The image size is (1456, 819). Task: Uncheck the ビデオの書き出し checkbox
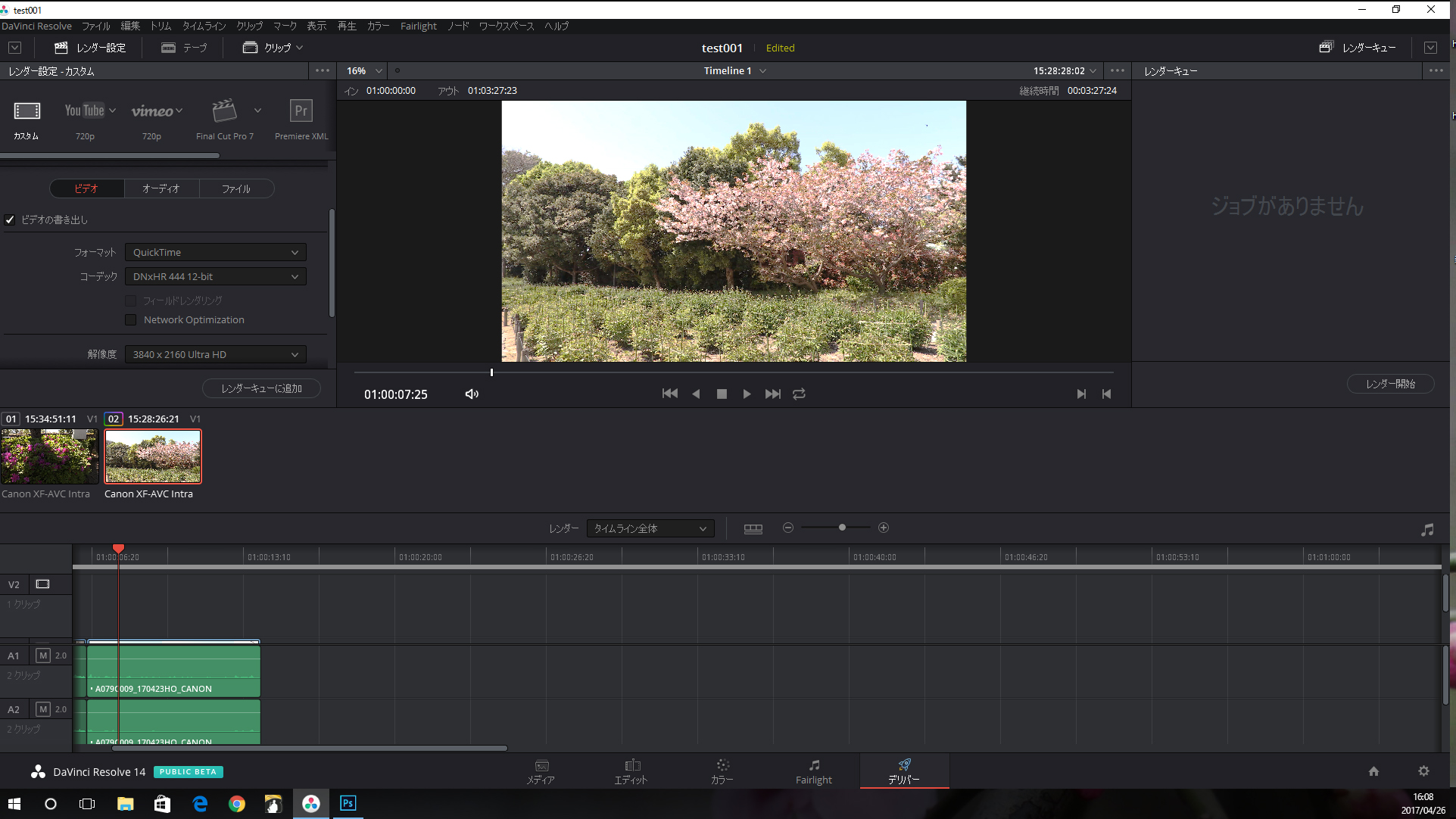pos(10,220)
